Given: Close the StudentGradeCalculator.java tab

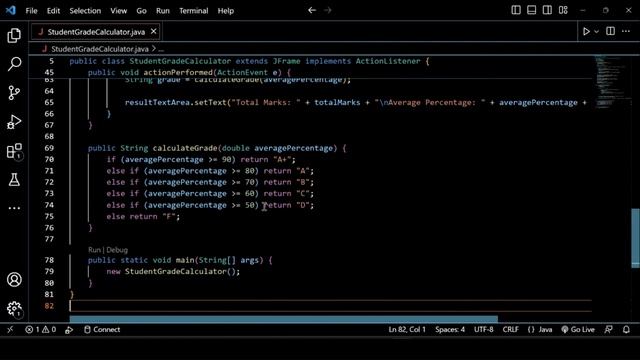Looking at the screenshot, I should click(x=153, y=31).
